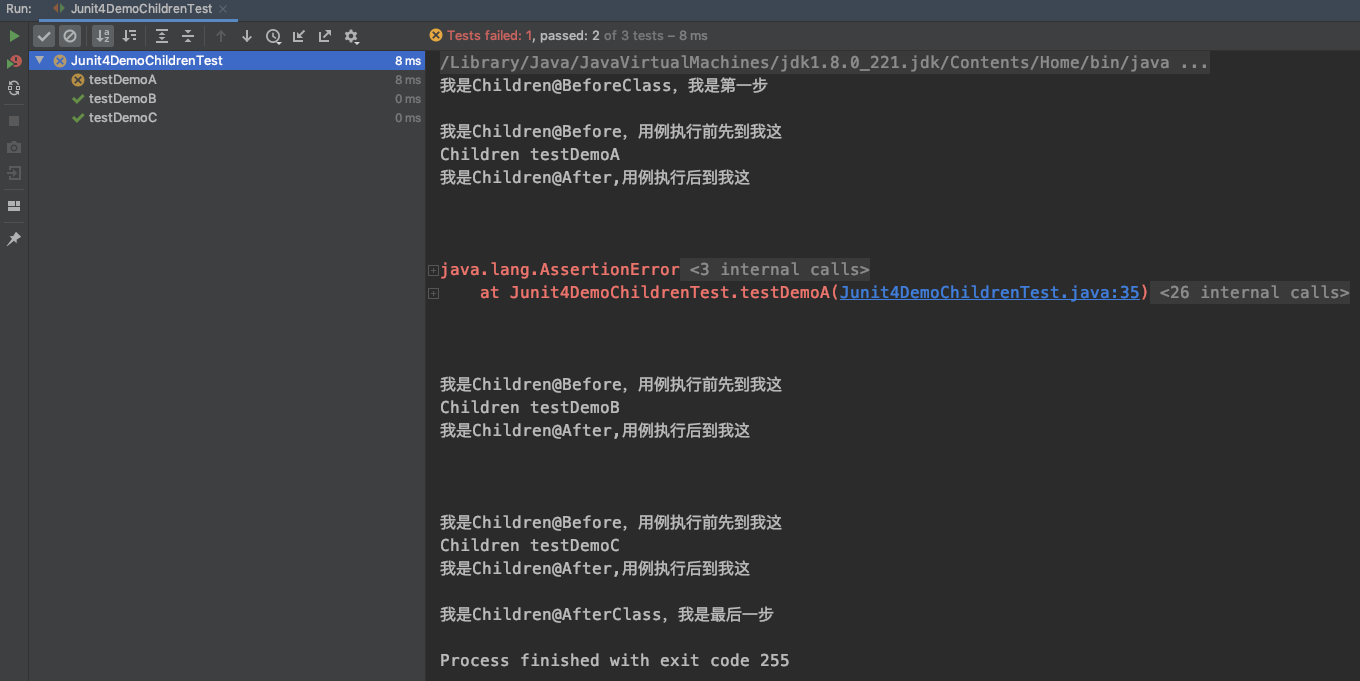This screenshot has width=1360, height=681.
Task: Click the 0 ms duration of testDemoB
Action: click(x=408, y=99)
